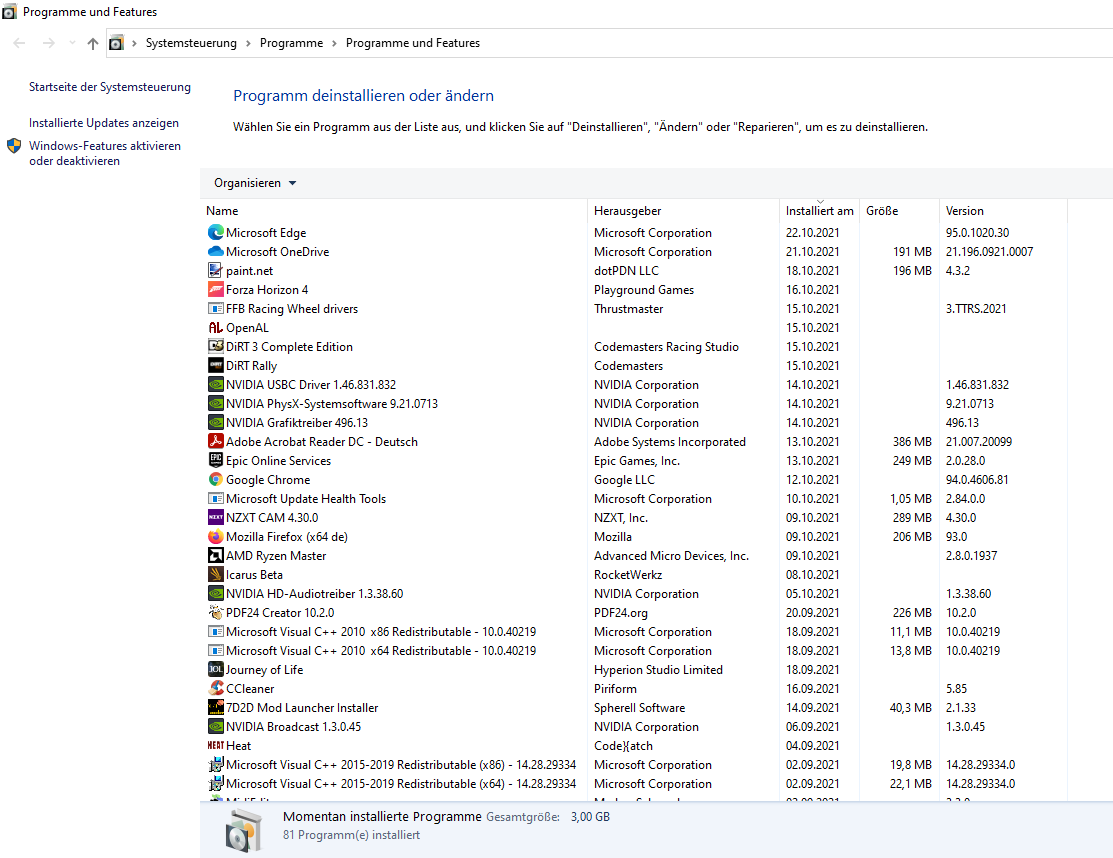Image resolution: width=1113 pixels, height=858 pixels.
Task: Click the Icarus Beta icon
Action: coord(216,575)
